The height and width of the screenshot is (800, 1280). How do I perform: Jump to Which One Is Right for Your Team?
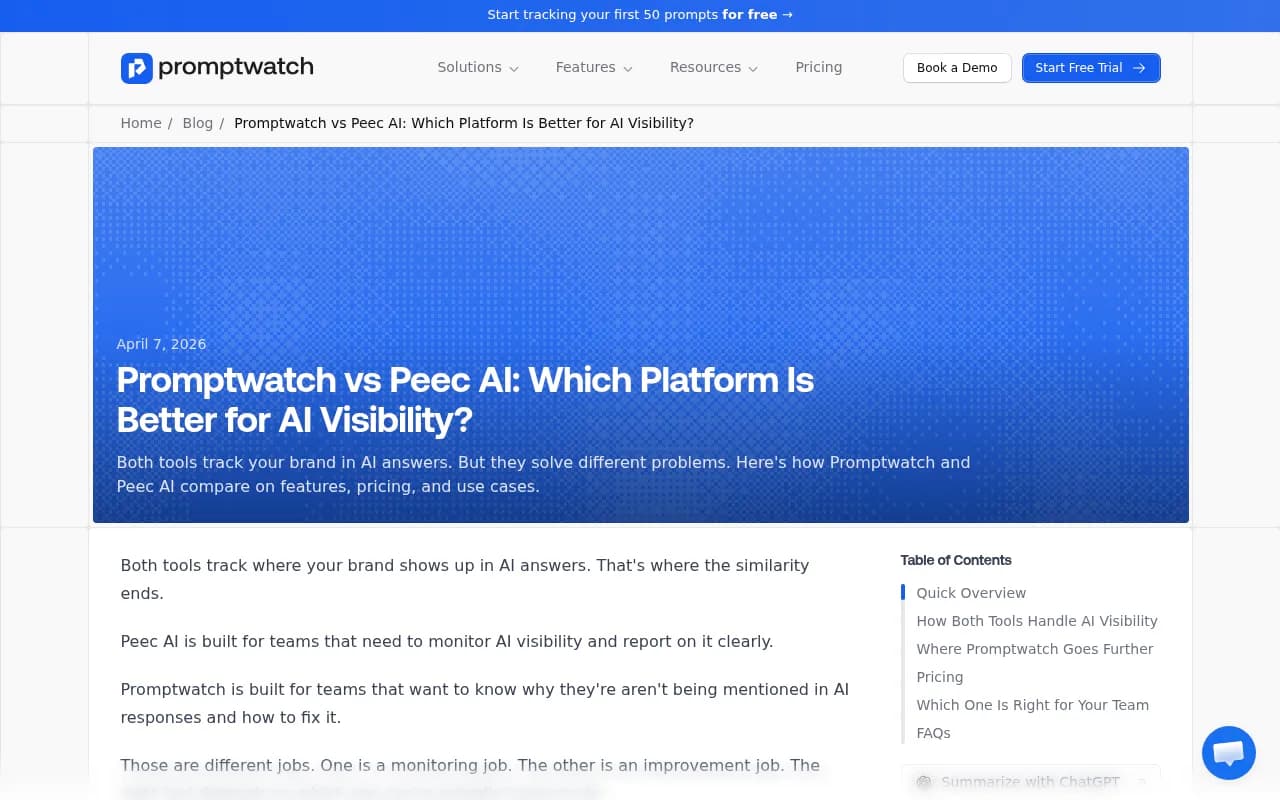1033,705
